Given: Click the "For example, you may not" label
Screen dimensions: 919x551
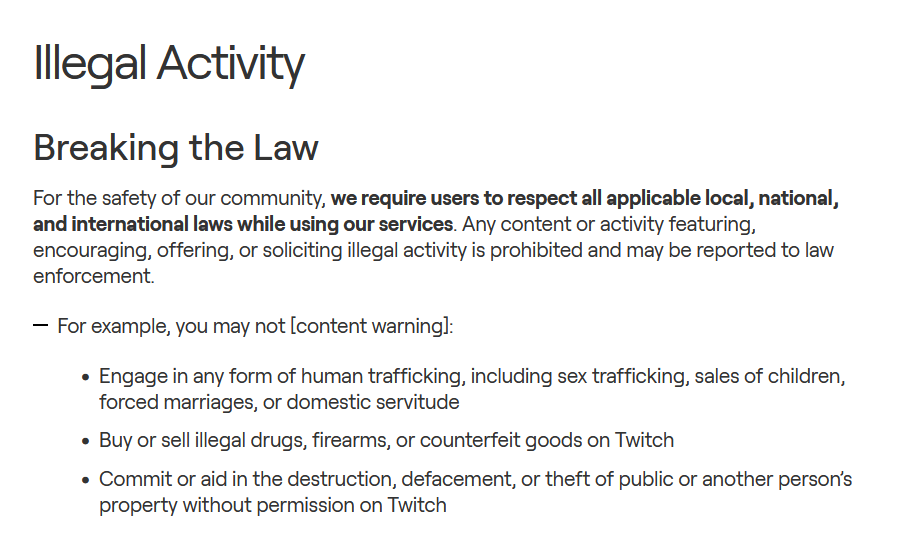Looking at the screenshot, I should [x=172, y=326].
